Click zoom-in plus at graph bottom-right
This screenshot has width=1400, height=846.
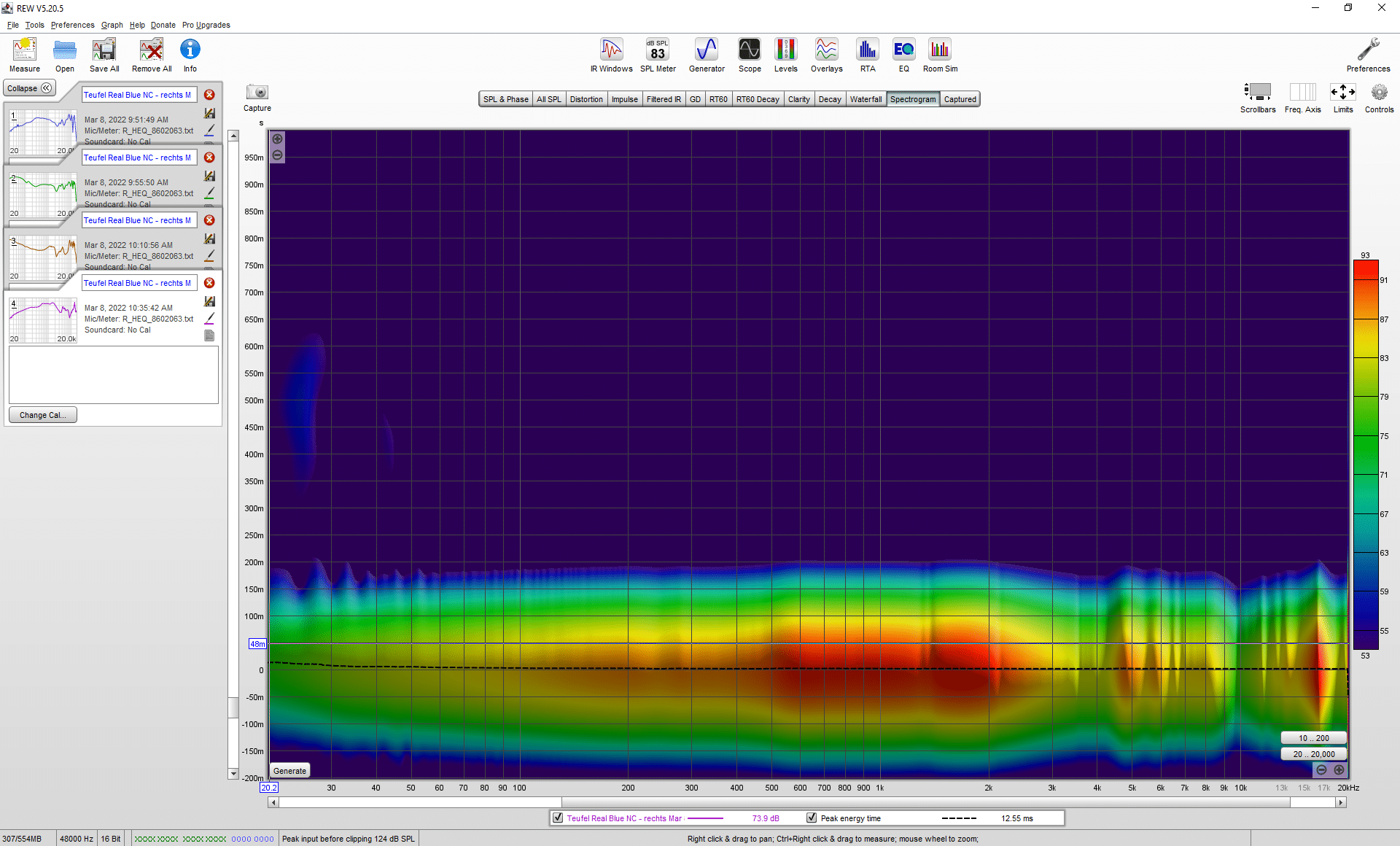[1339, 770]
